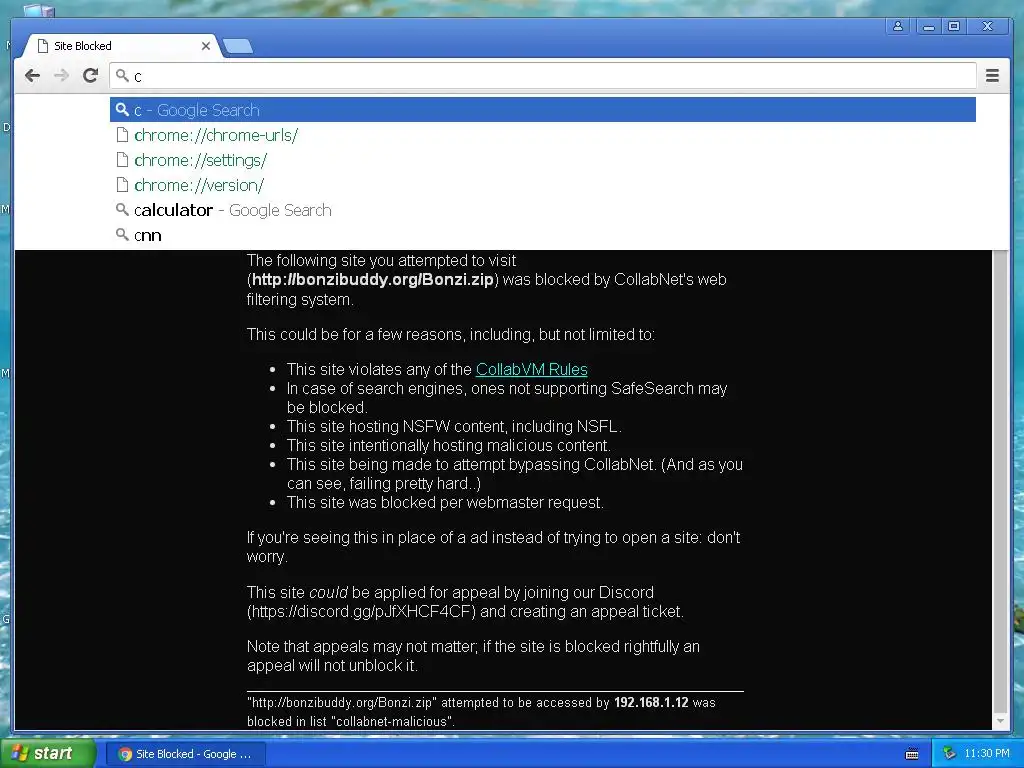
Task: Click page icon beside chrome://settings/
Action: click(122, 160)
